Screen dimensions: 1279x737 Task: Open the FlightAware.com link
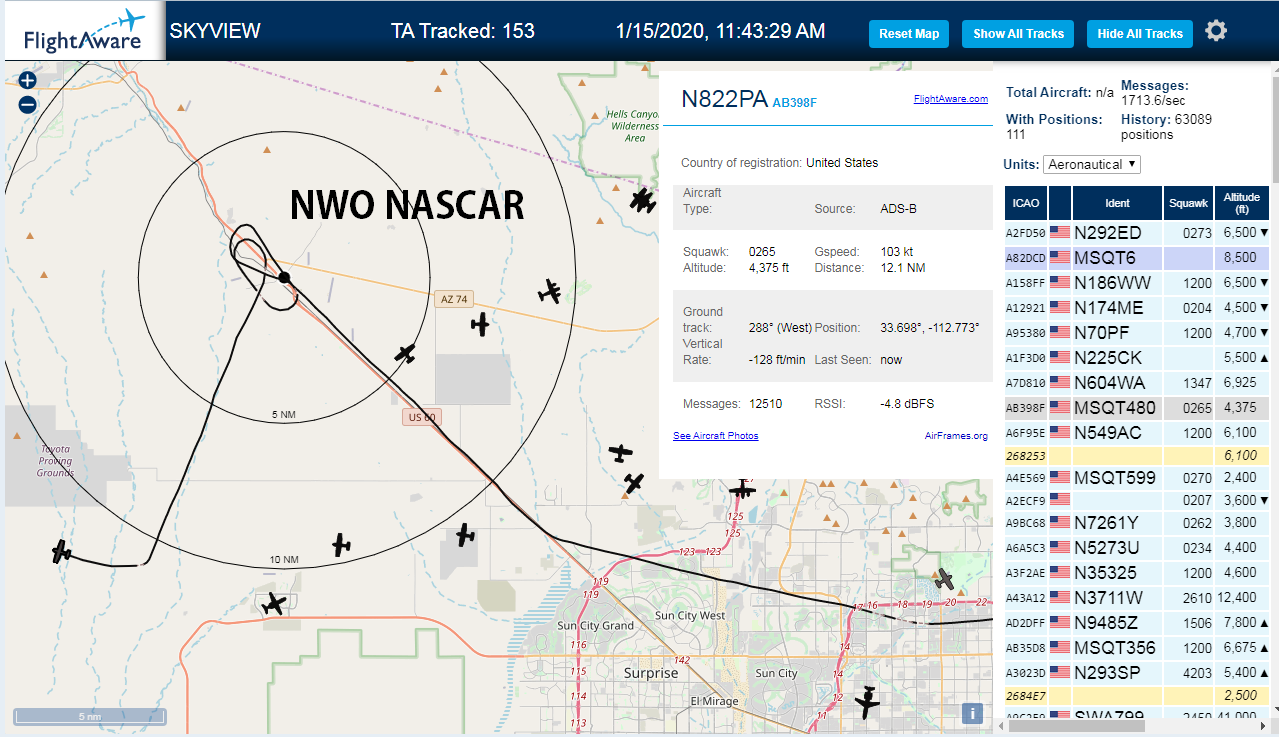pyautogui.click(x=950, y=99)
